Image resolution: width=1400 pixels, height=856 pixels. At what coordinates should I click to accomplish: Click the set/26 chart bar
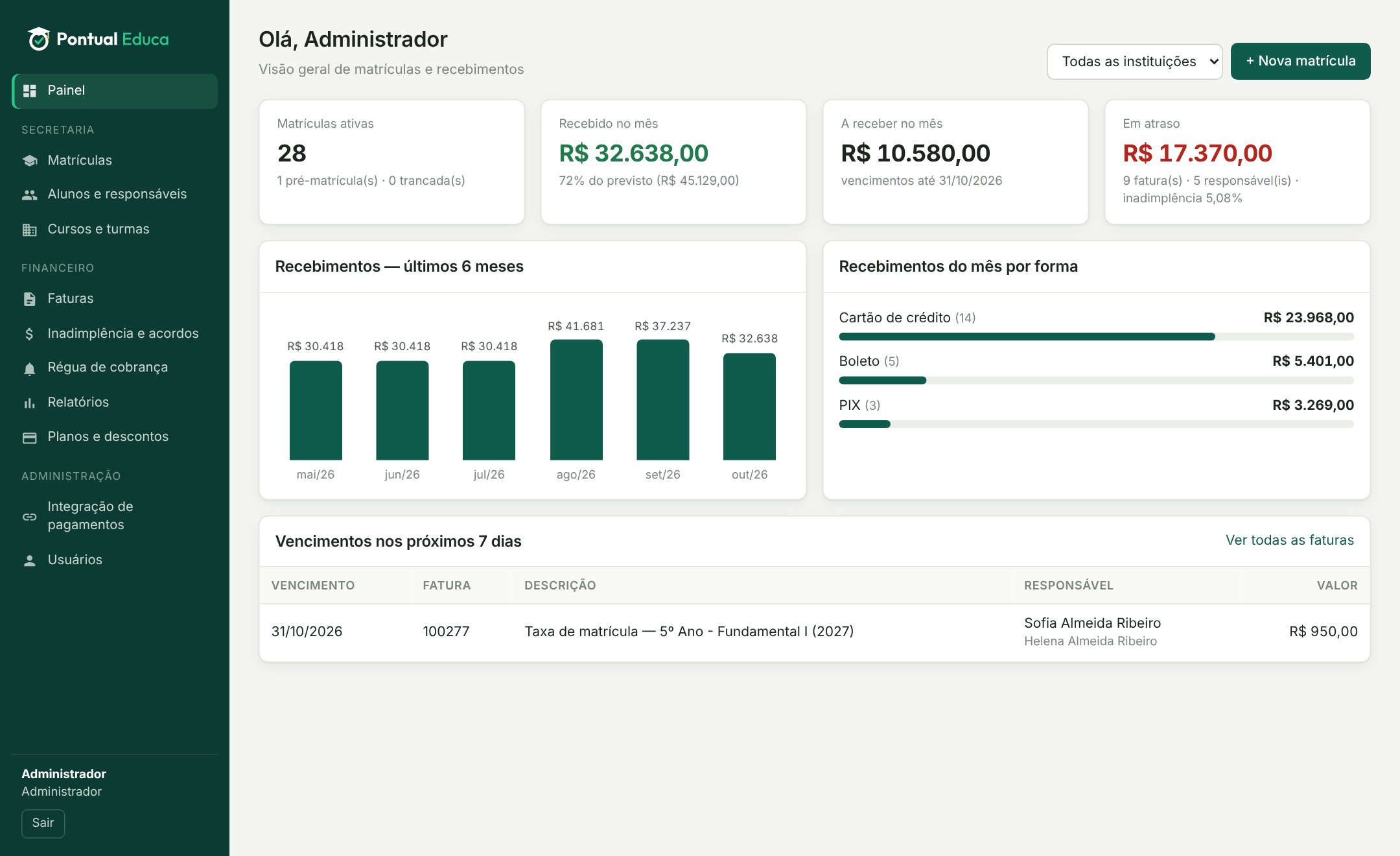point(662,399)
